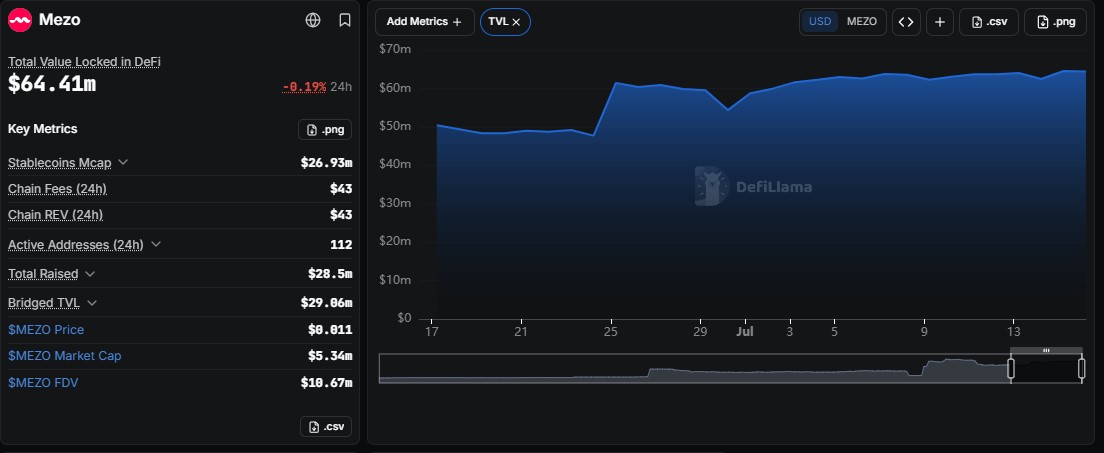Expand Stablecoins Mcap details
The width and height of the screenshot is (1104, 453).
tap(123, 162)
